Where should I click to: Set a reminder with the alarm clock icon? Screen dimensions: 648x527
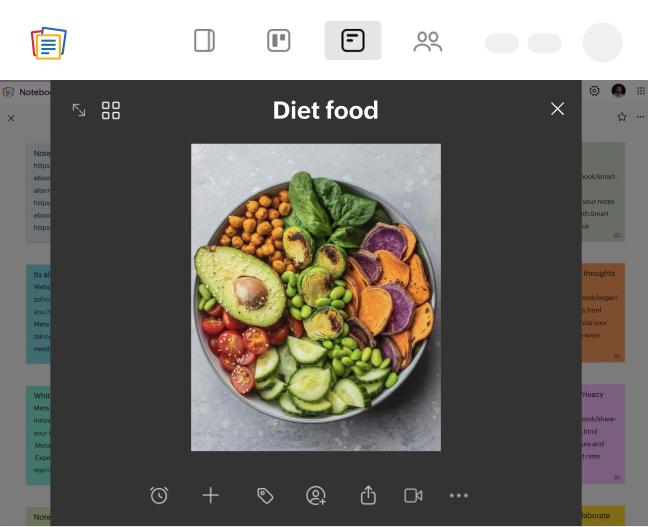pyautogui.click(x=159, y=495)
